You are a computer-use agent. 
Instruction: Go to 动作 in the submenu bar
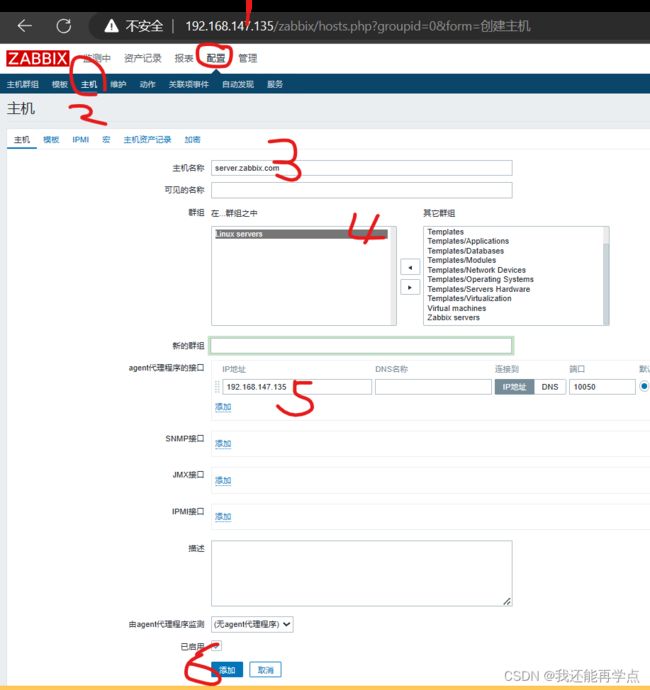coord(147,84)
